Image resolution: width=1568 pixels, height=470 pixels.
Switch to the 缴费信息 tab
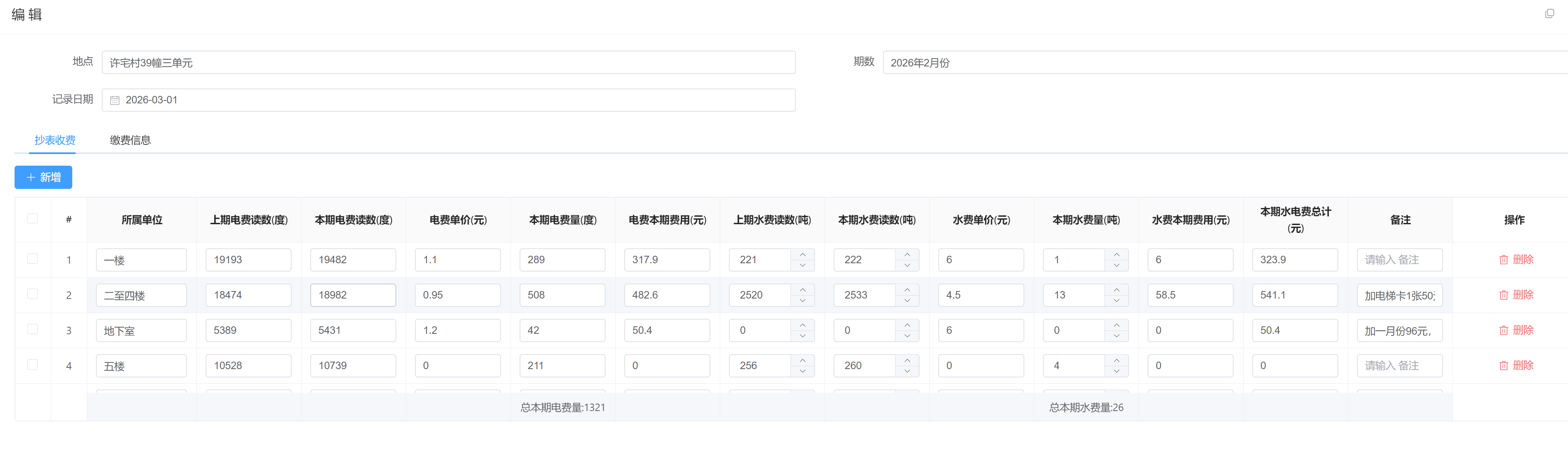click(130, 141)
